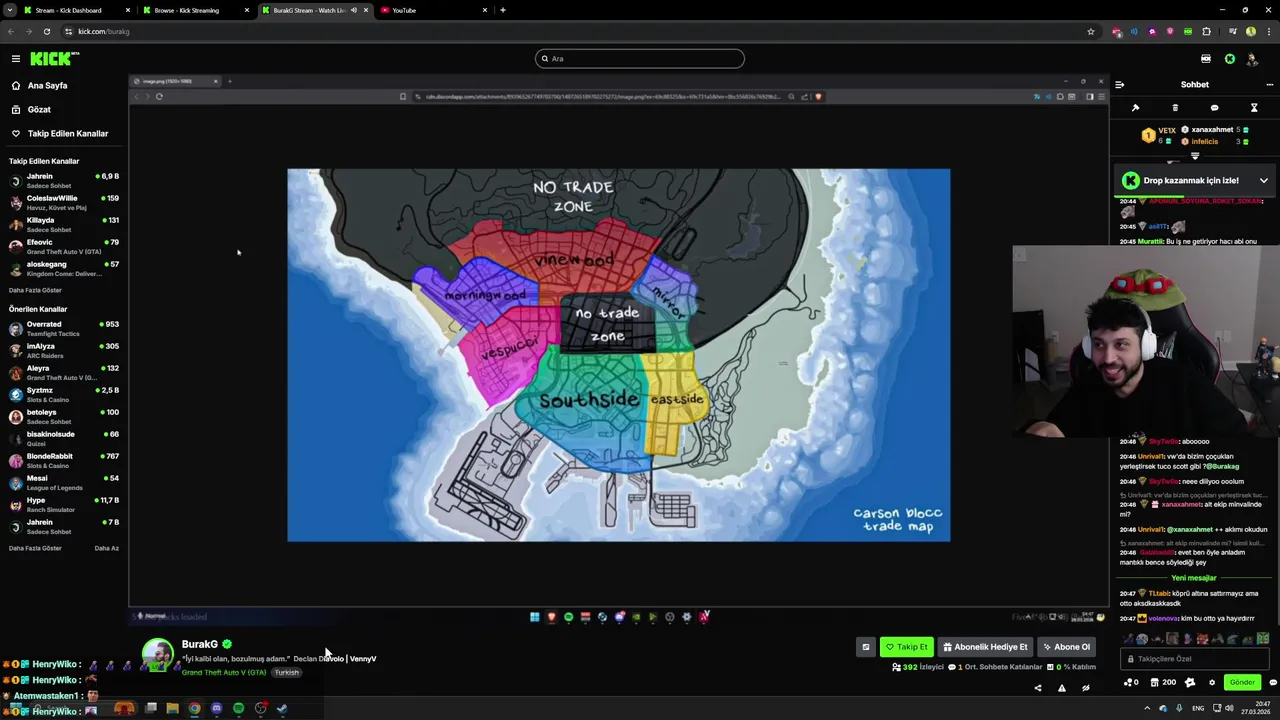
Task: Click BurakG streamer avatar
Action: (157, 655)
